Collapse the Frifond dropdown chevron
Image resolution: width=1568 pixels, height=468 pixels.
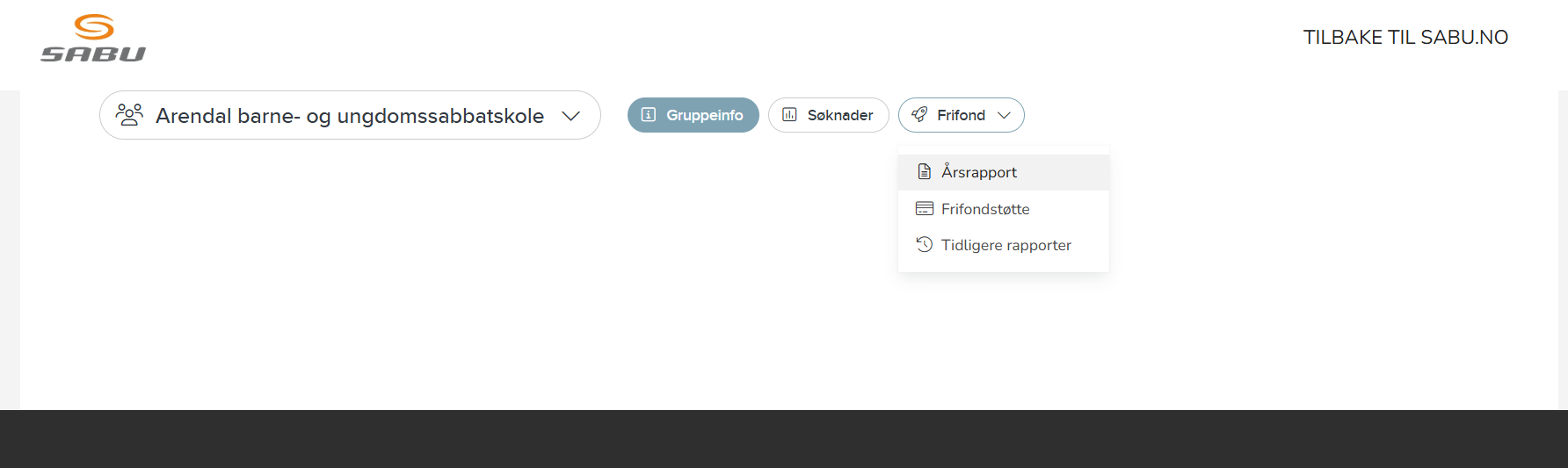[x=1004, y=115]
